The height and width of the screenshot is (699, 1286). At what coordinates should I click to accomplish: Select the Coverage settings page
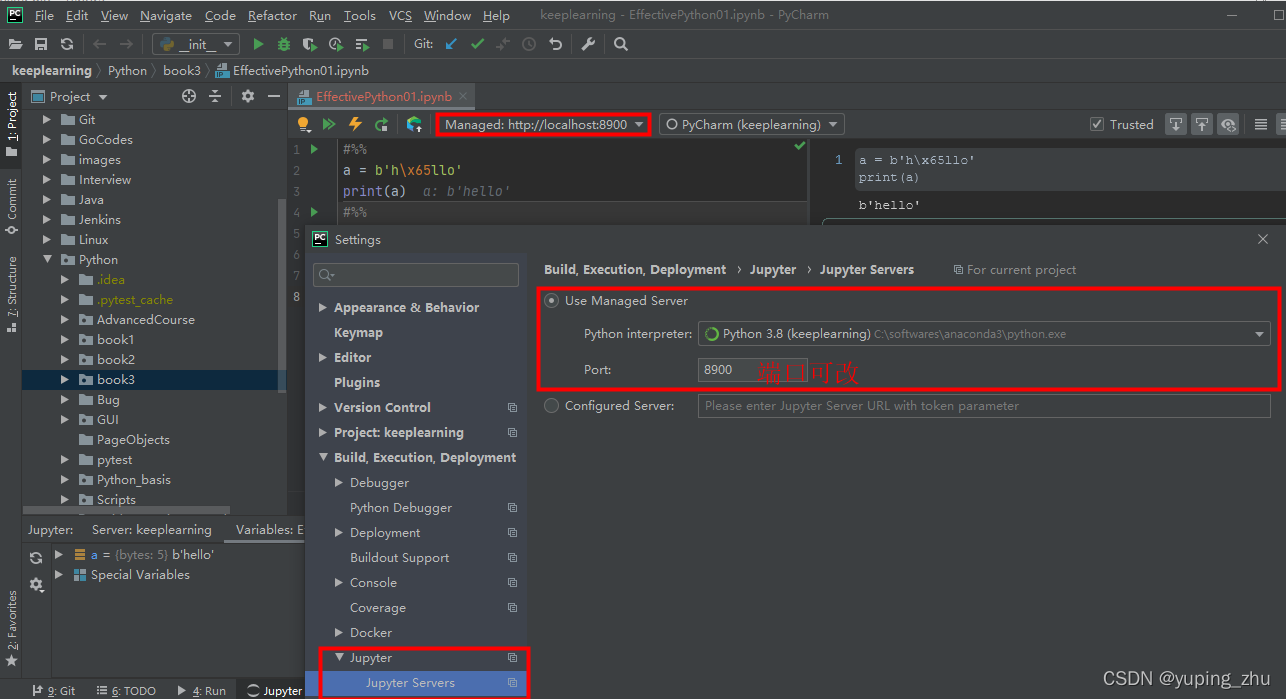tap(378, 607)
